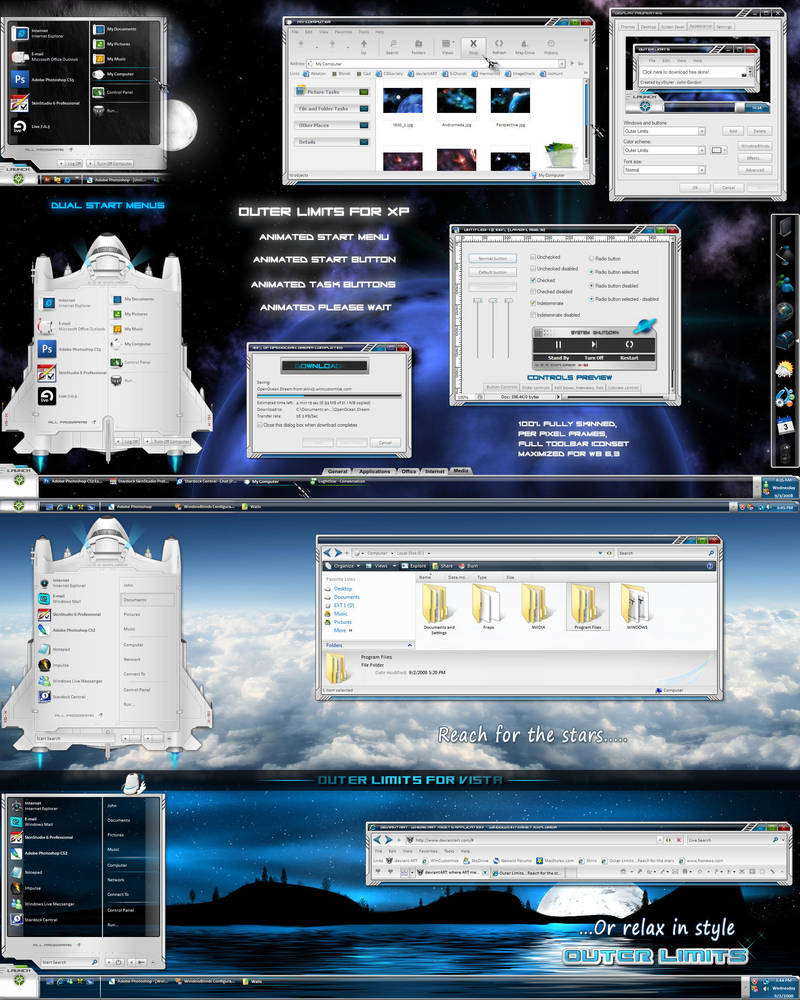Click the Back arrow in Vista Explorer window
The height and width of the screenshot is (1000, 800).
click(x=328, y=553)
